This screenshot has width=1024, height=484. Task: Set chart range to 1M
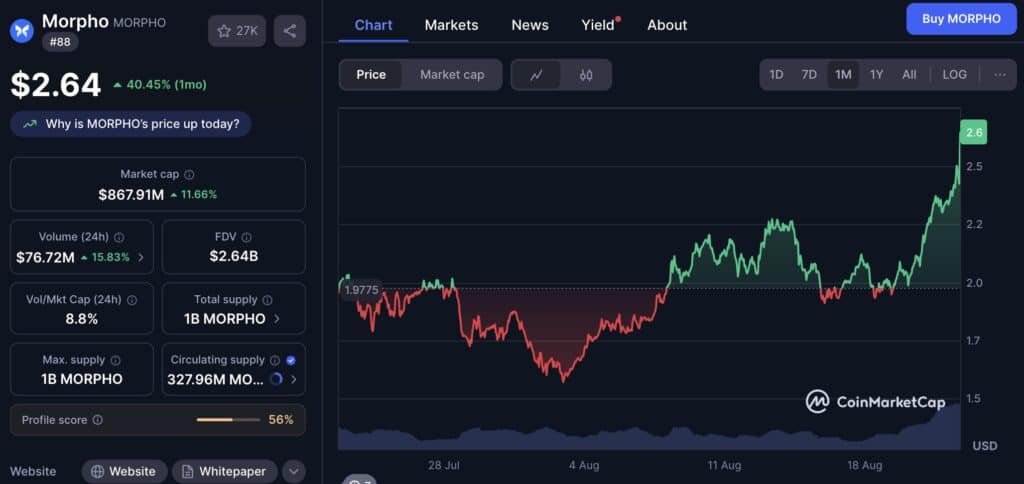pyautogui.click(x=843, y=74)
